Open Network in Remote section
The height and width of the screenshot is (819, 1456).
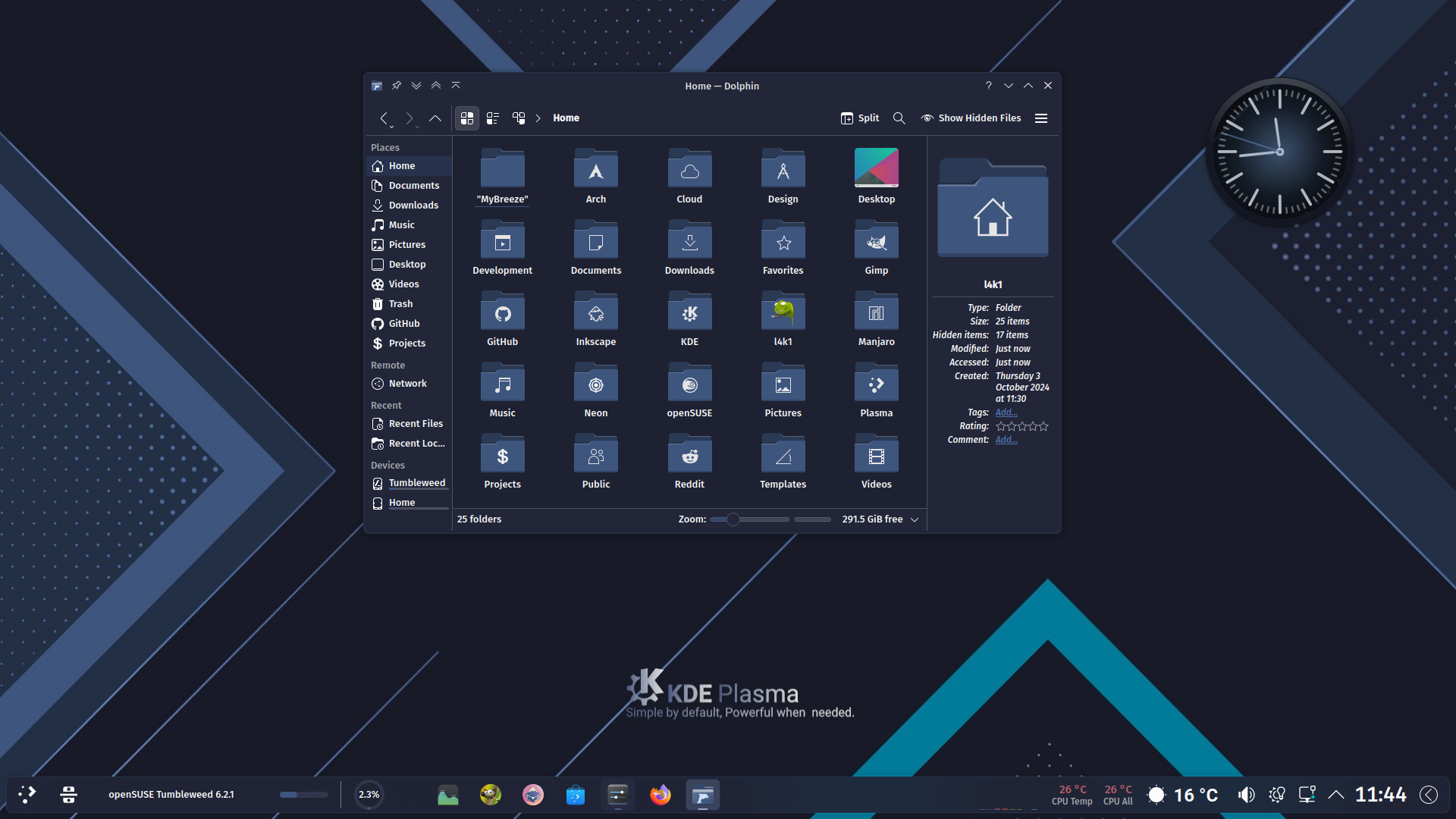point(409,384)
